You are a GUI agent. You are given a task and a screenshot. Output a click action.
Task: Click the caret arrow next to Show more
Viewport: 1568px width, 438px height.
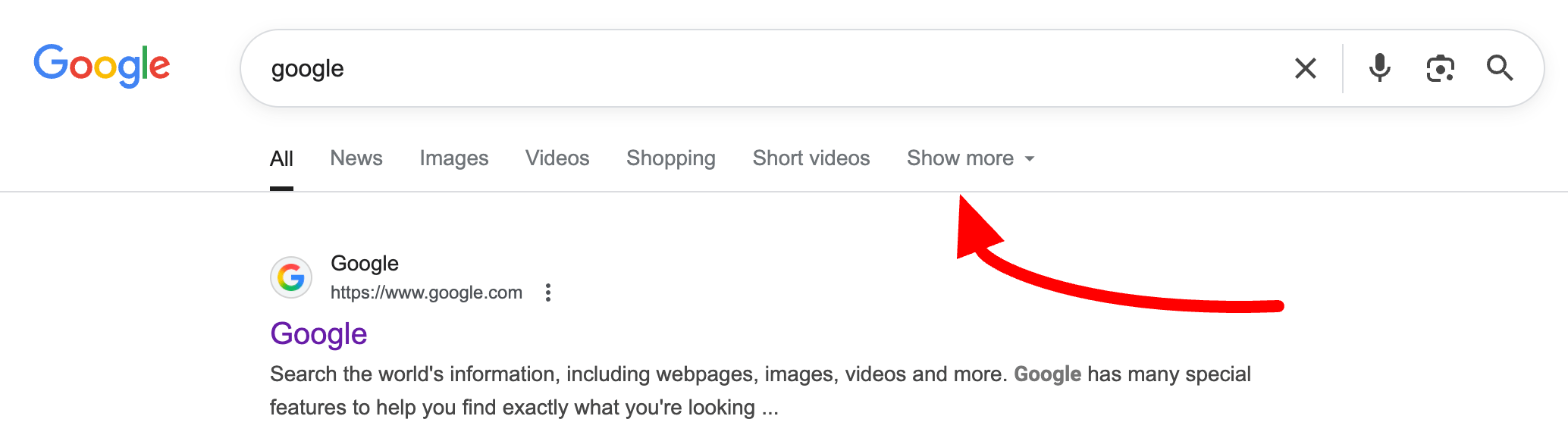coord(1030,159)
